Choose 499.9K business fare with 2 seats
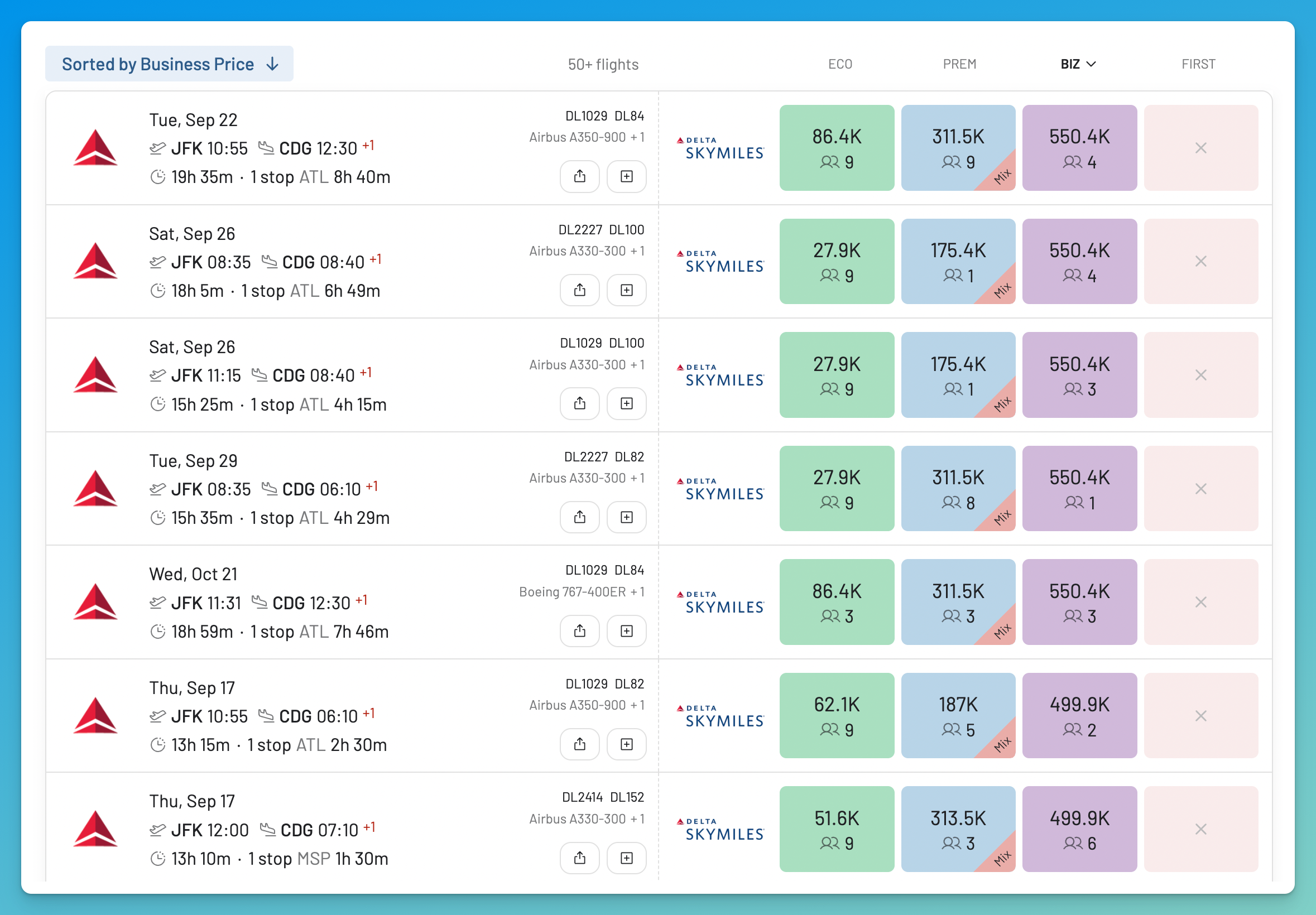Image resolution: width=1316 pixels, height=915 pixels. click(x=1079, y=716)
